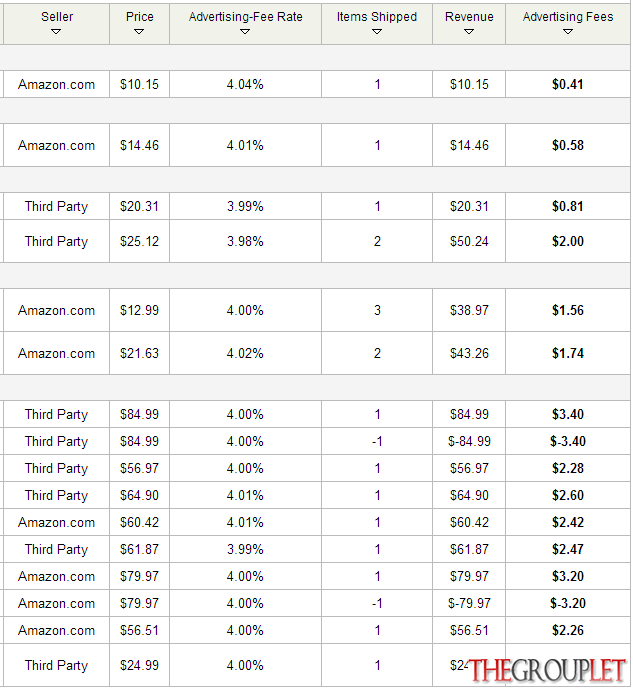The image size is (633, 689).
Task: Select the 4.02% fee rate cell
Action: (245, 353)
